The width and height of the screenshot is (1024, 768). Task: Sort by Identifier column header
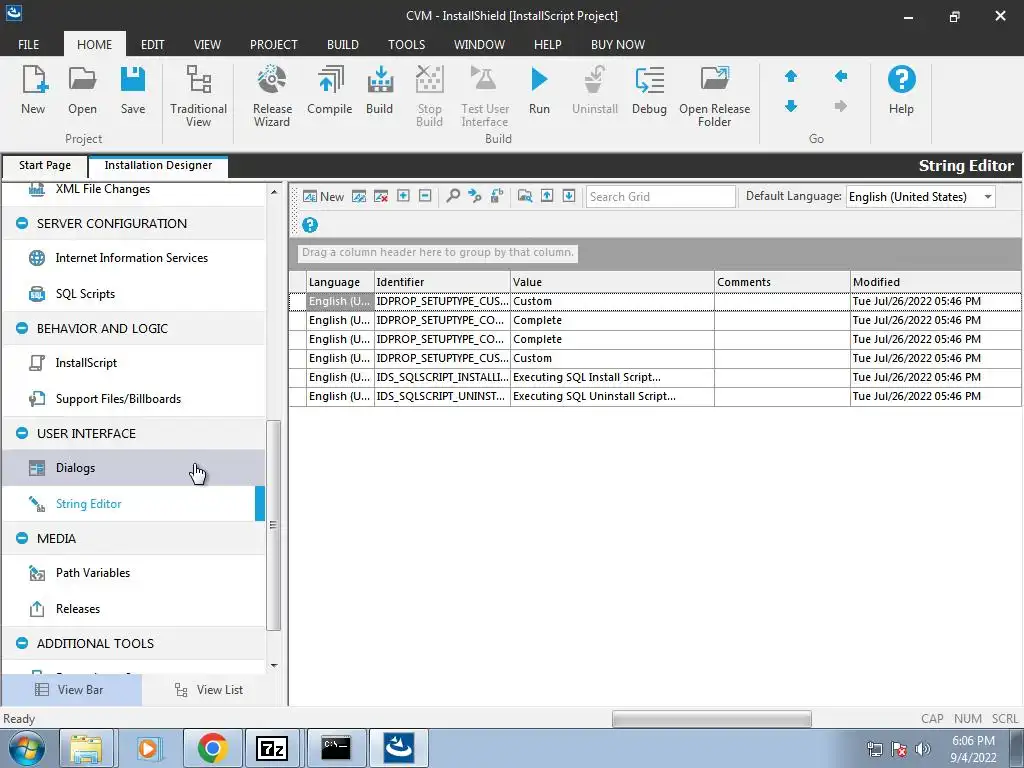(442, 282)
